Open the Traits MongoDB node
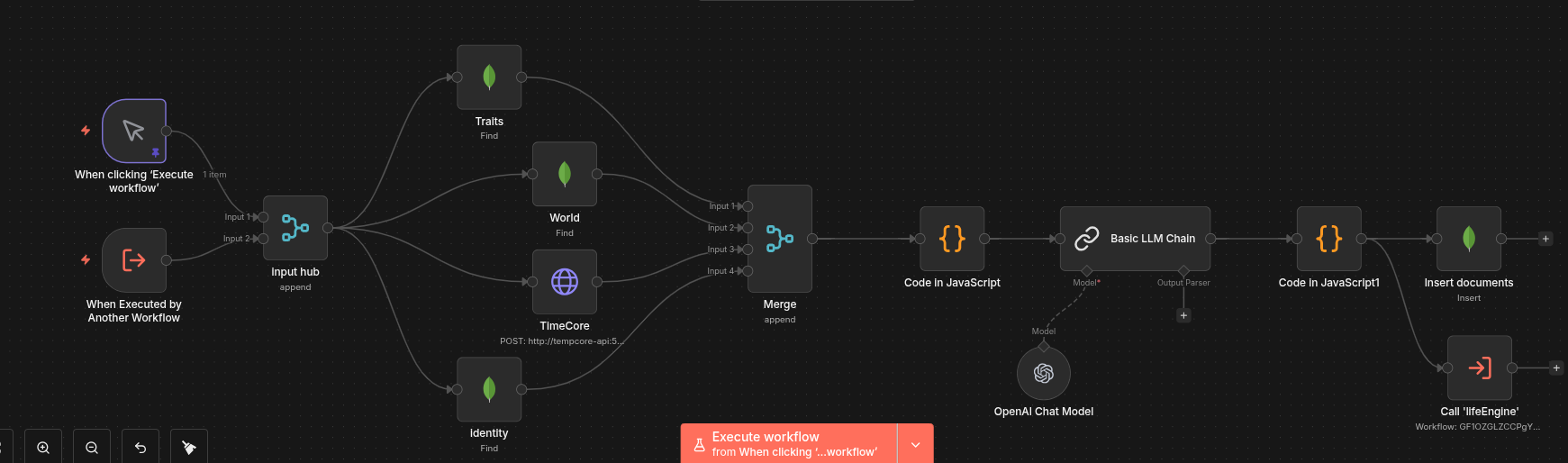1568x463 pixels. [x=489, y=77]
